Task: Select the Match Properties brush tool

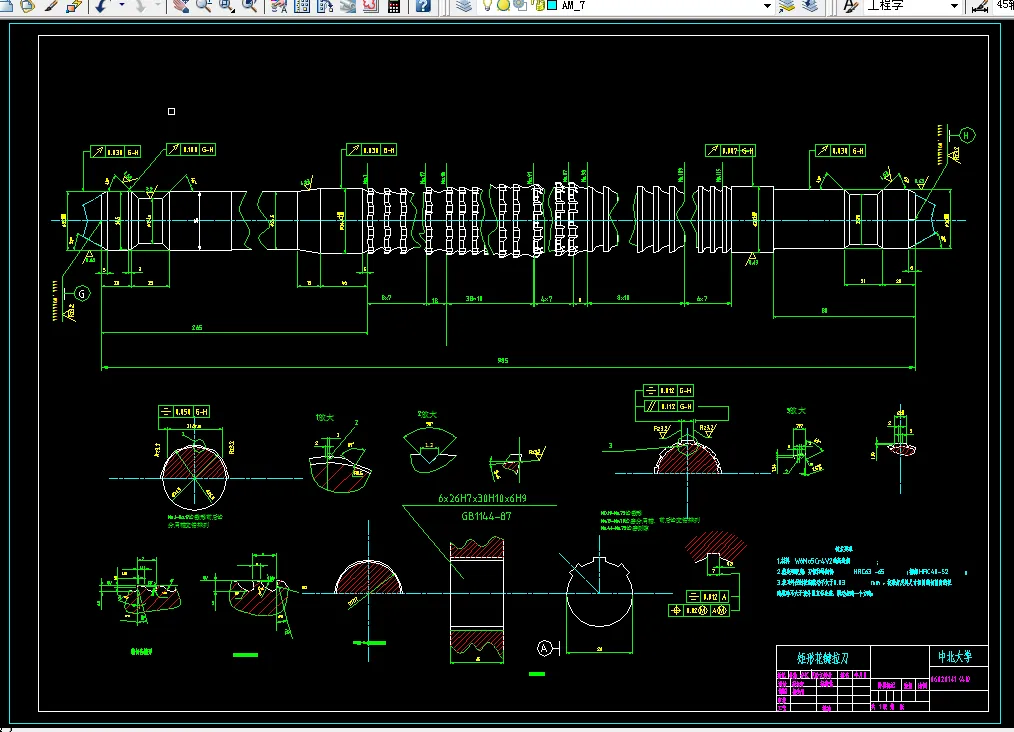Action: click(x=51, y=6)
